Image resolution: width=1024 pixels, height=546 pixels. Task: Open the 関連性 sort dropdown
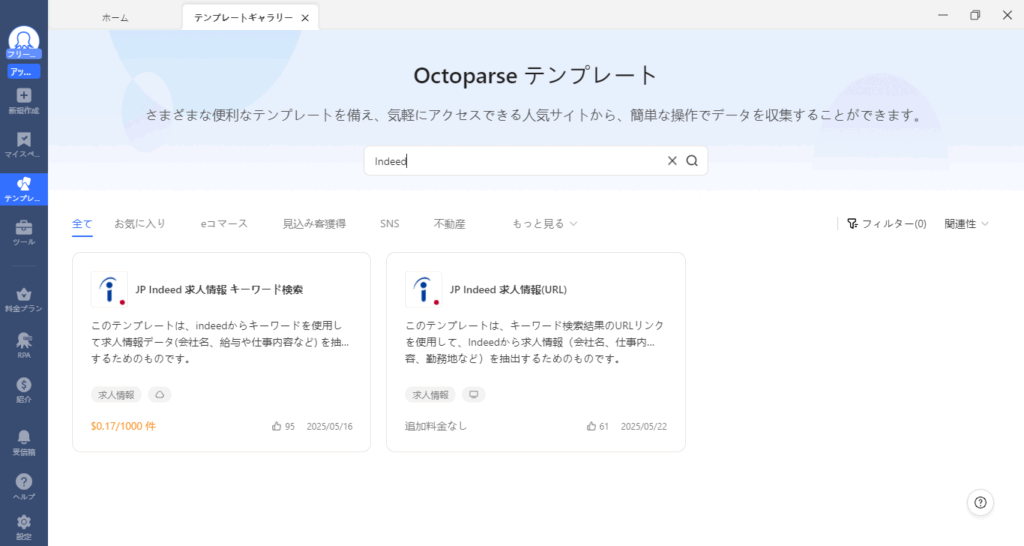click(967, 223)
